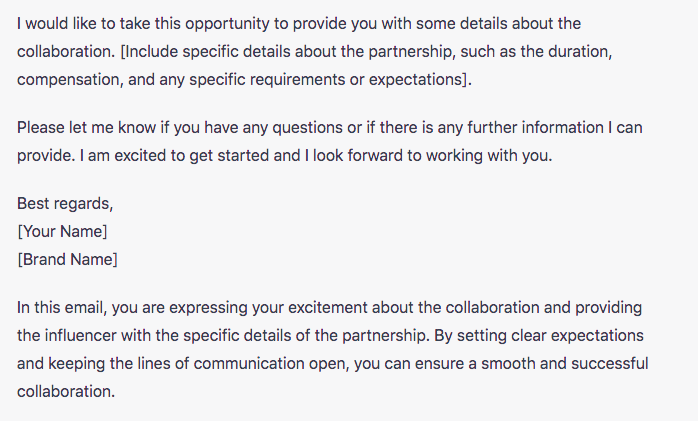The image size is (698, 421).
Task: Click the 'Best regards,' closing line
Action: pyautogui.click(x=65, y=203)
